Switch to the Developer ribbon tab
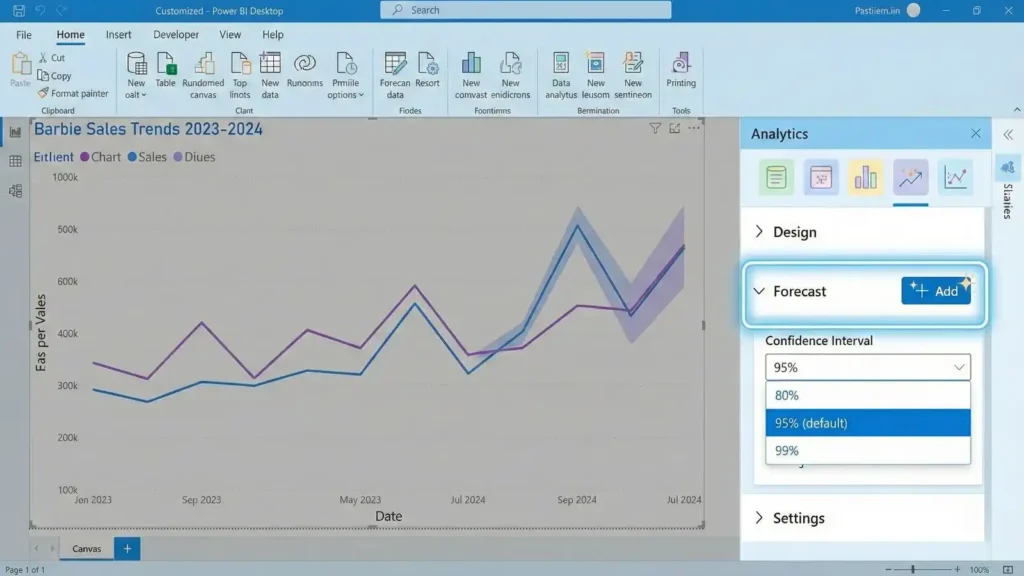Screen dimensions: 1024x576 point(176,34)
